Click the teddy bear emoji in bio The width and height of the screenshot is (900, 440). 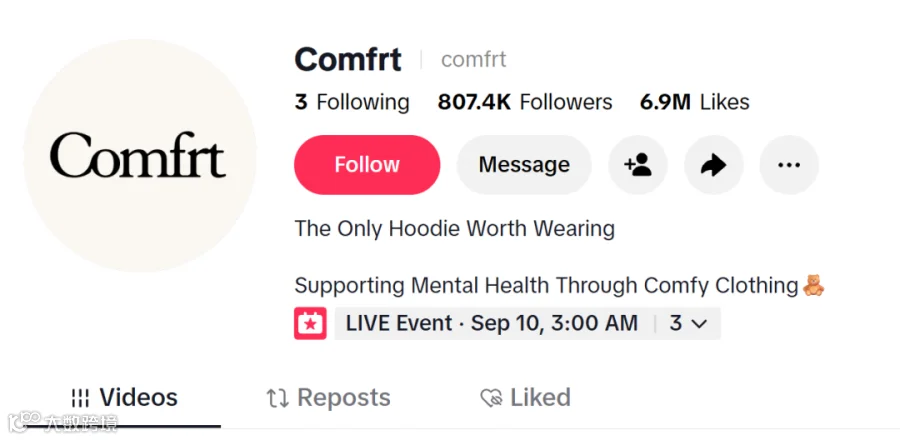(x=813, y=285)
